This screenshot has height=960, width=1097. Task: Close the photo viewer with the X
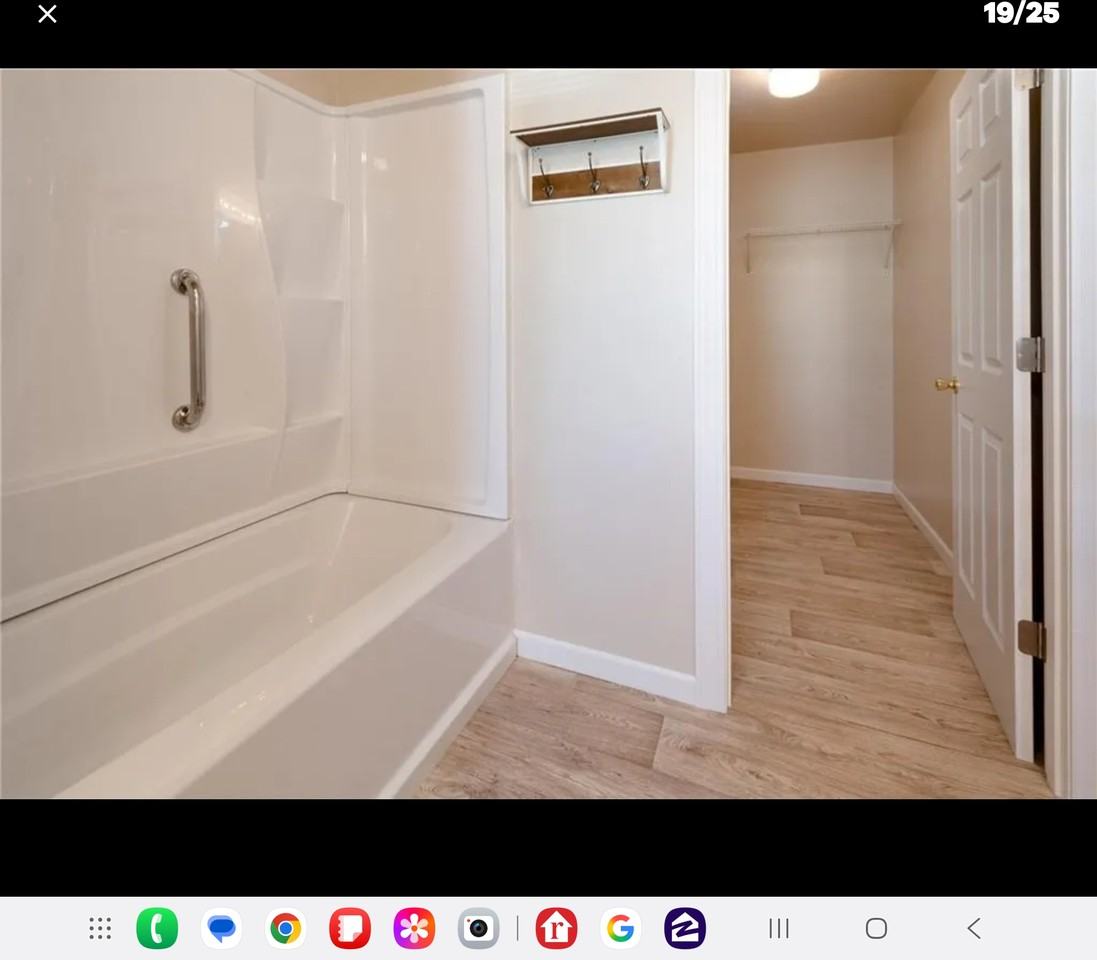pos(47,14)
